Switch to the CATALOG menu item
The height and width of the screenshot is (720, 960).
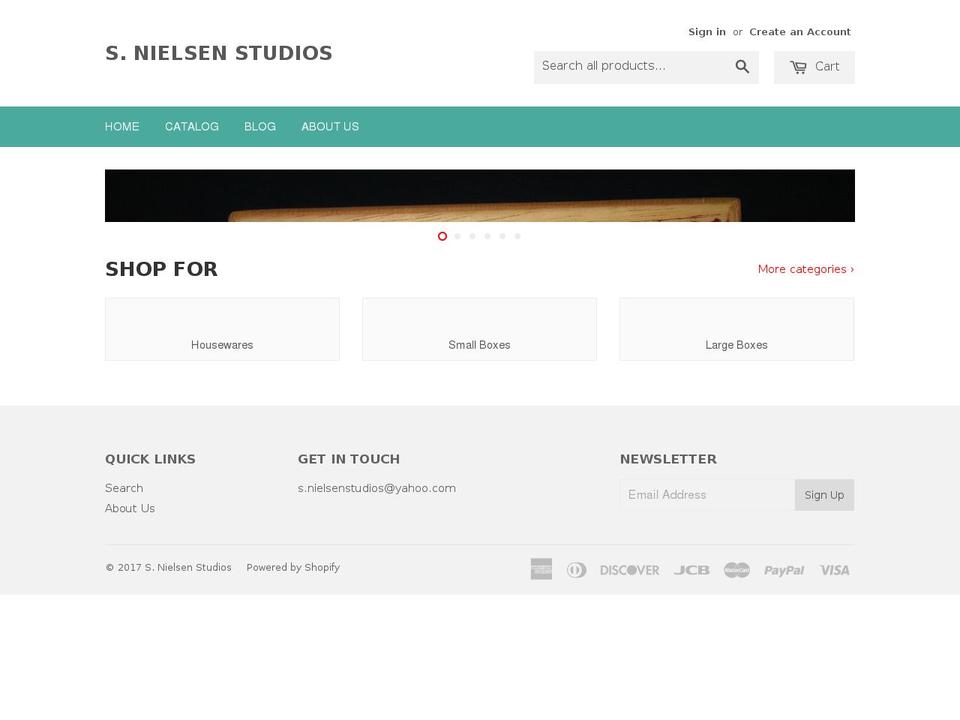(x=191, y=126)
